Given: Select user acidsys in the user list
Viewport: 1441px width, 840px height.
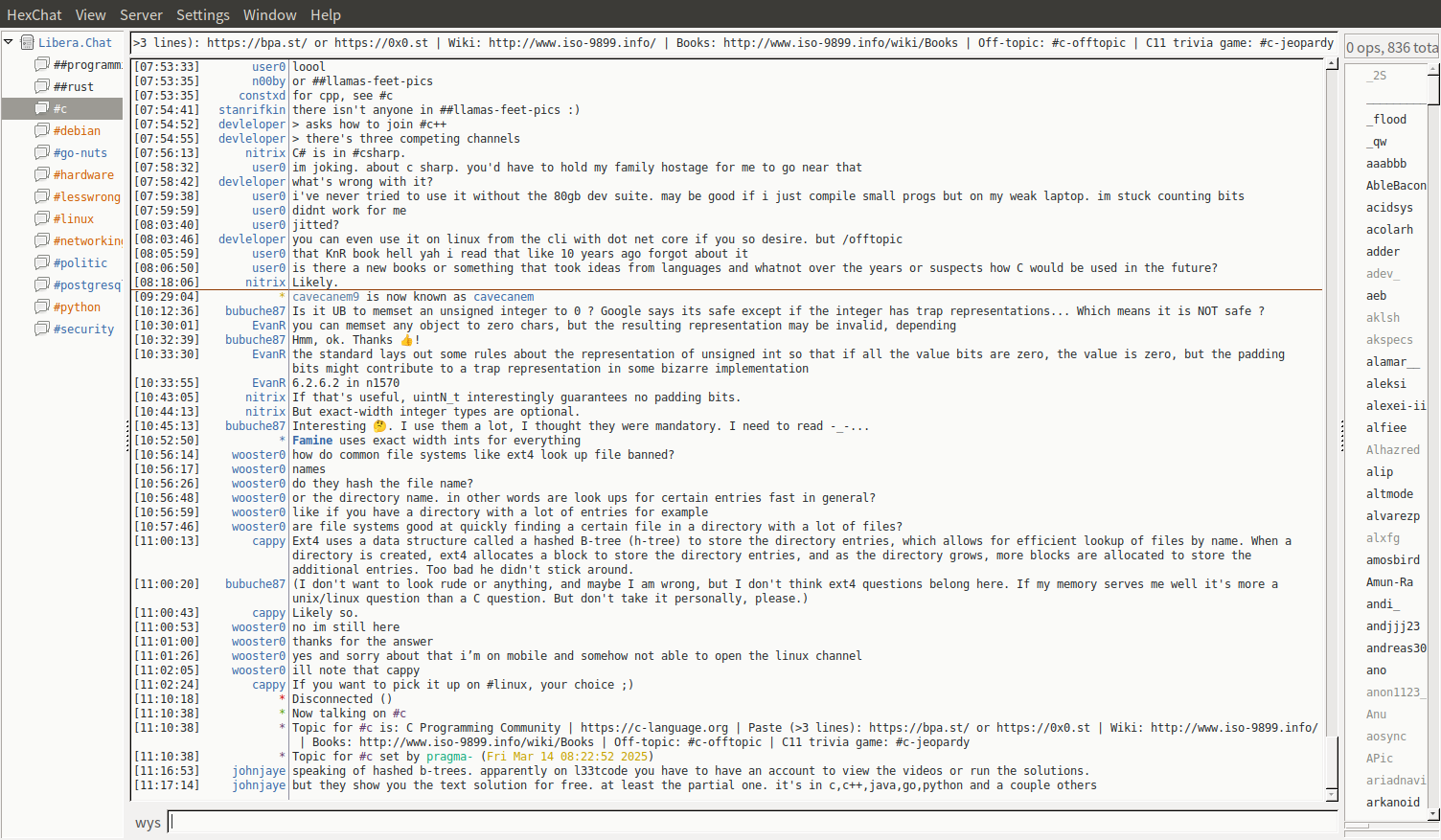Looking at the screenshot, I should pyautogui.click(x=1389, y=208).
